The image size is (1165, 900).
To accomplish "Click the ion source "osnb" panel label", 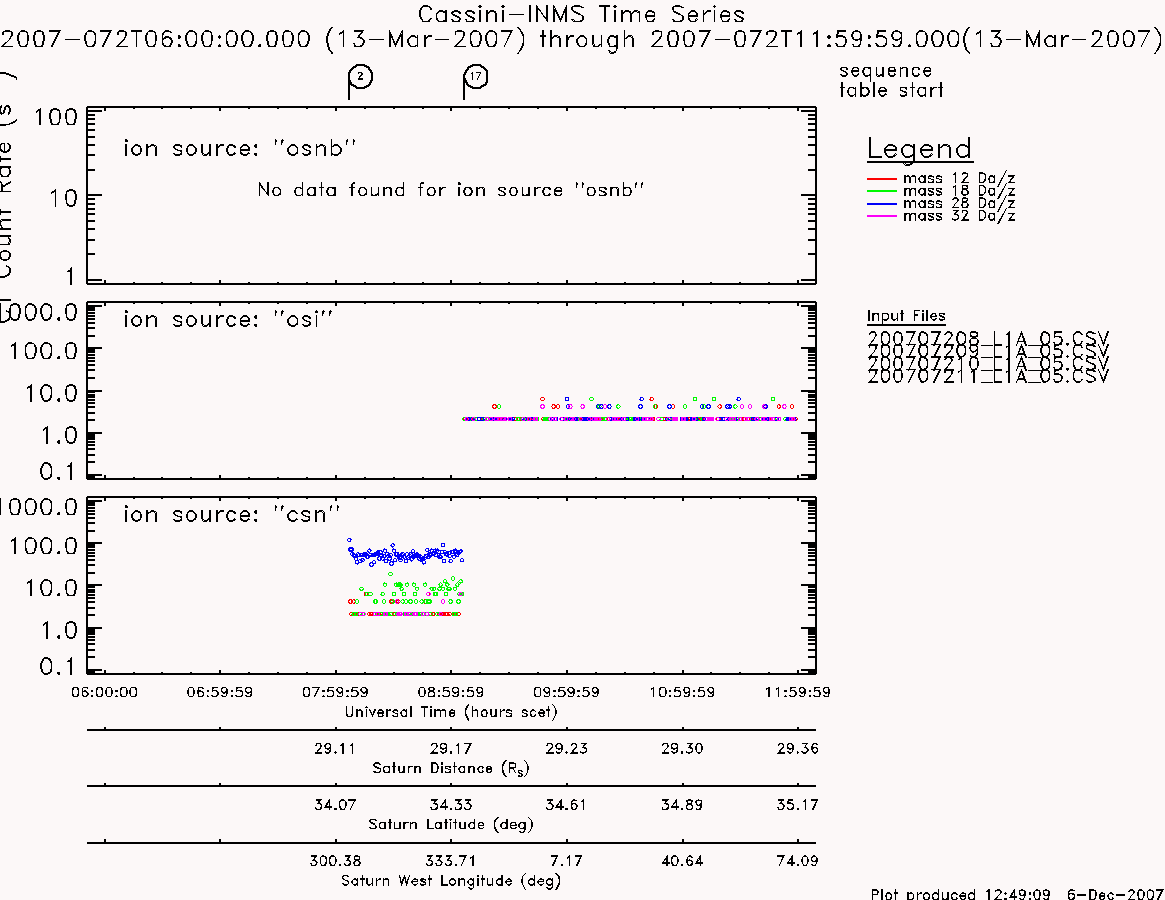I will tap(239, 149).
